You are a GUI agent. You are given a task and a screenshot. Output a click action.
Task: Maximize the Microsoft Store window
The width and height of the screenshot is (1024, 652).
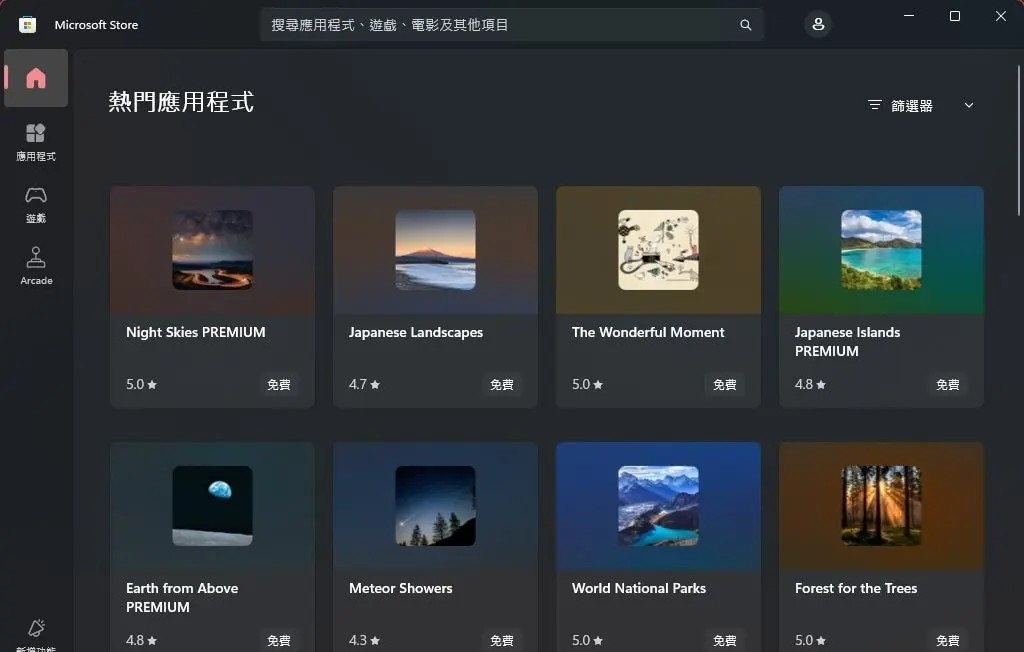[x=955, y=16]
